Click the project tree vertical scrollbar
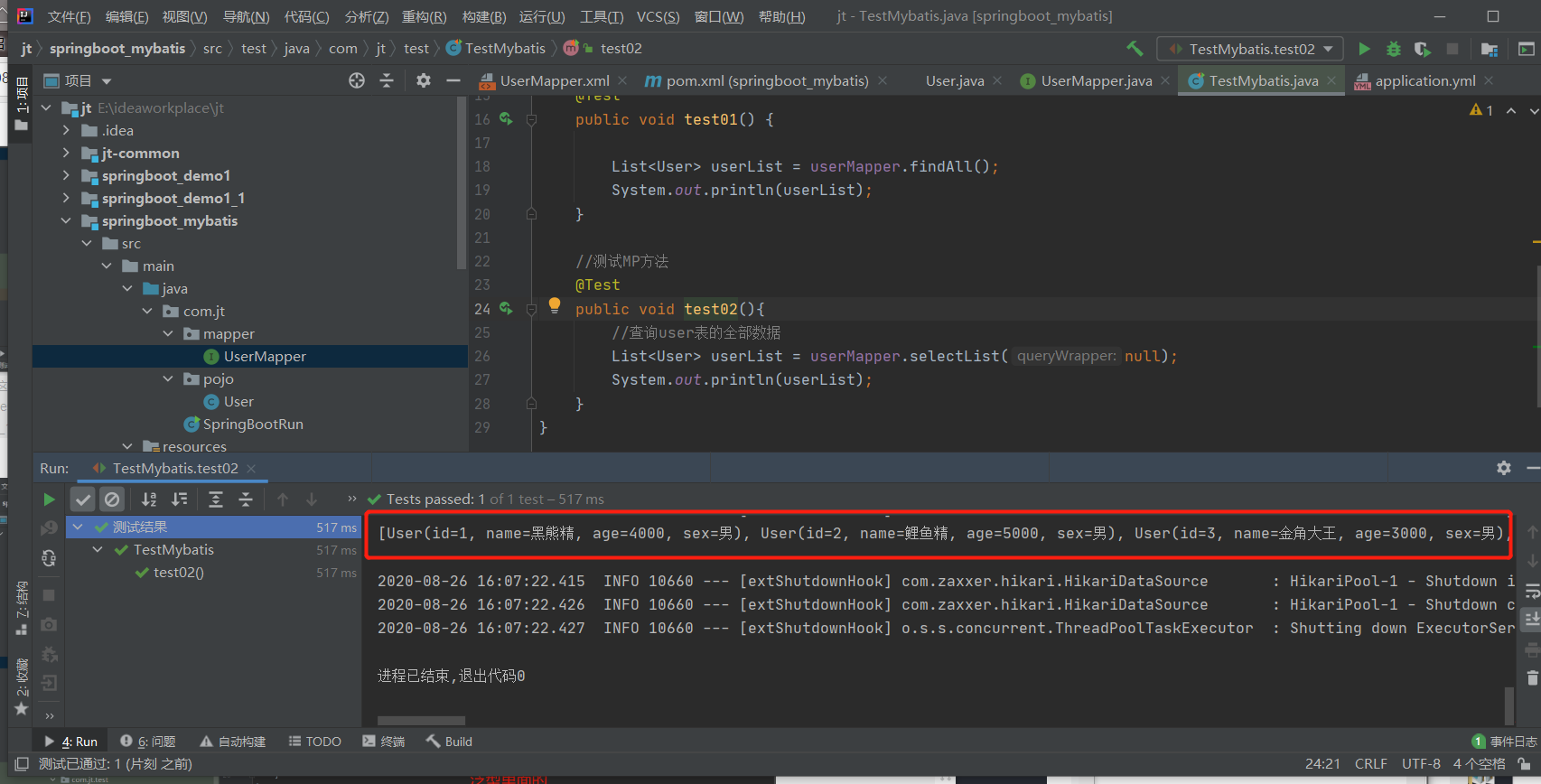1541x784 pixels. (462, 183)
